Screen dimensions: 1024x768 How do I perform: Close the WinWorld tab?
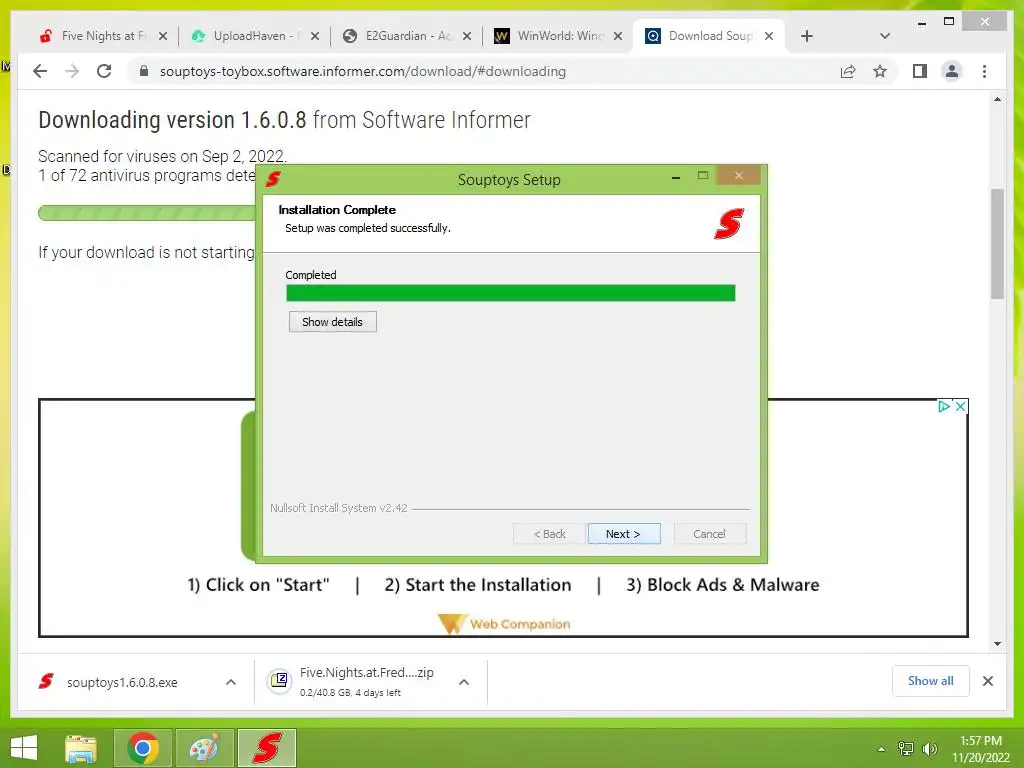618,36
